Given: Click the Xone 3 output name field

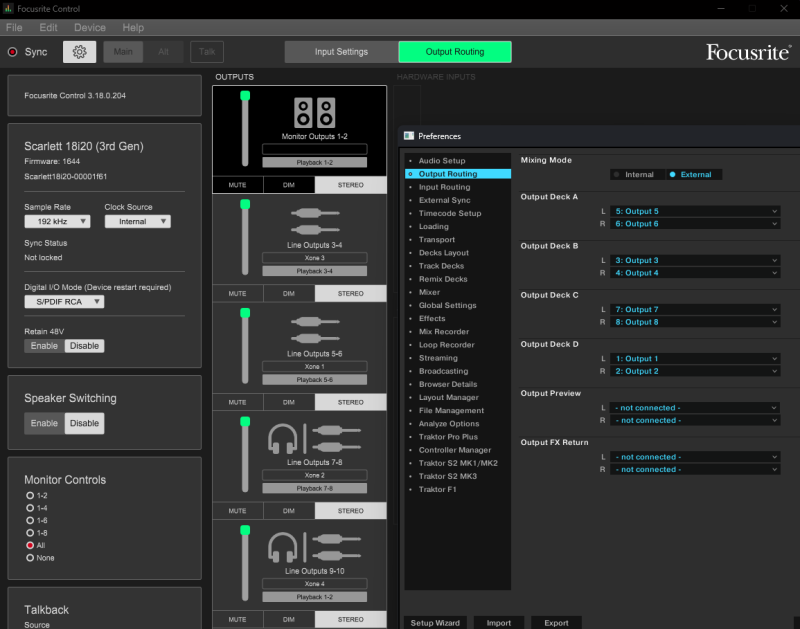Looking at the screenshot, I should coord(314,258).
